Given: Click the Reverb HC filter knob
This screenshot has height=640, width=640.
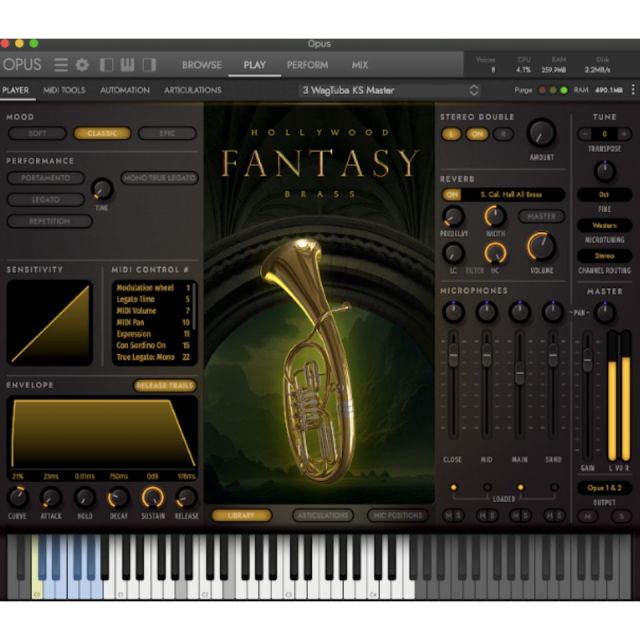Looking at the screenshot, I should 495,253.
